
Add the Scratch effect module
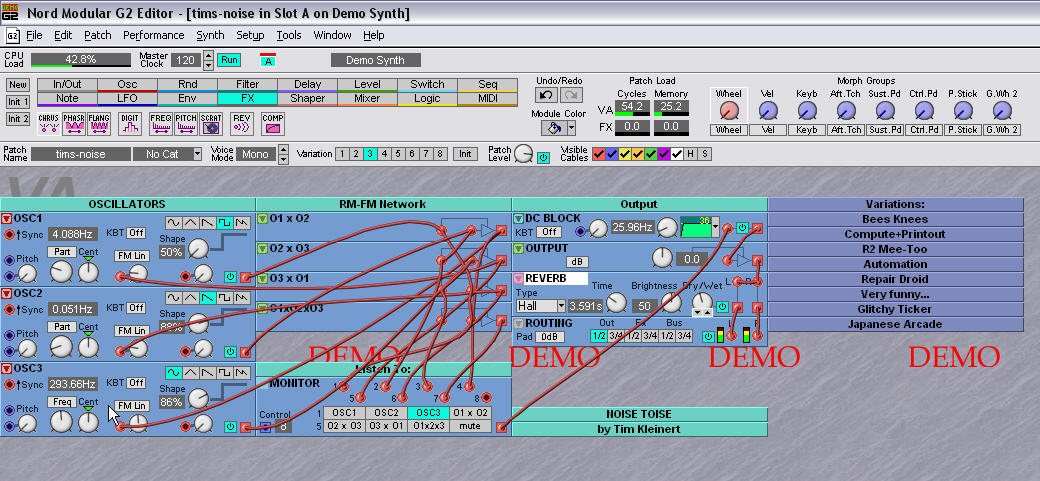coord(211,123)
